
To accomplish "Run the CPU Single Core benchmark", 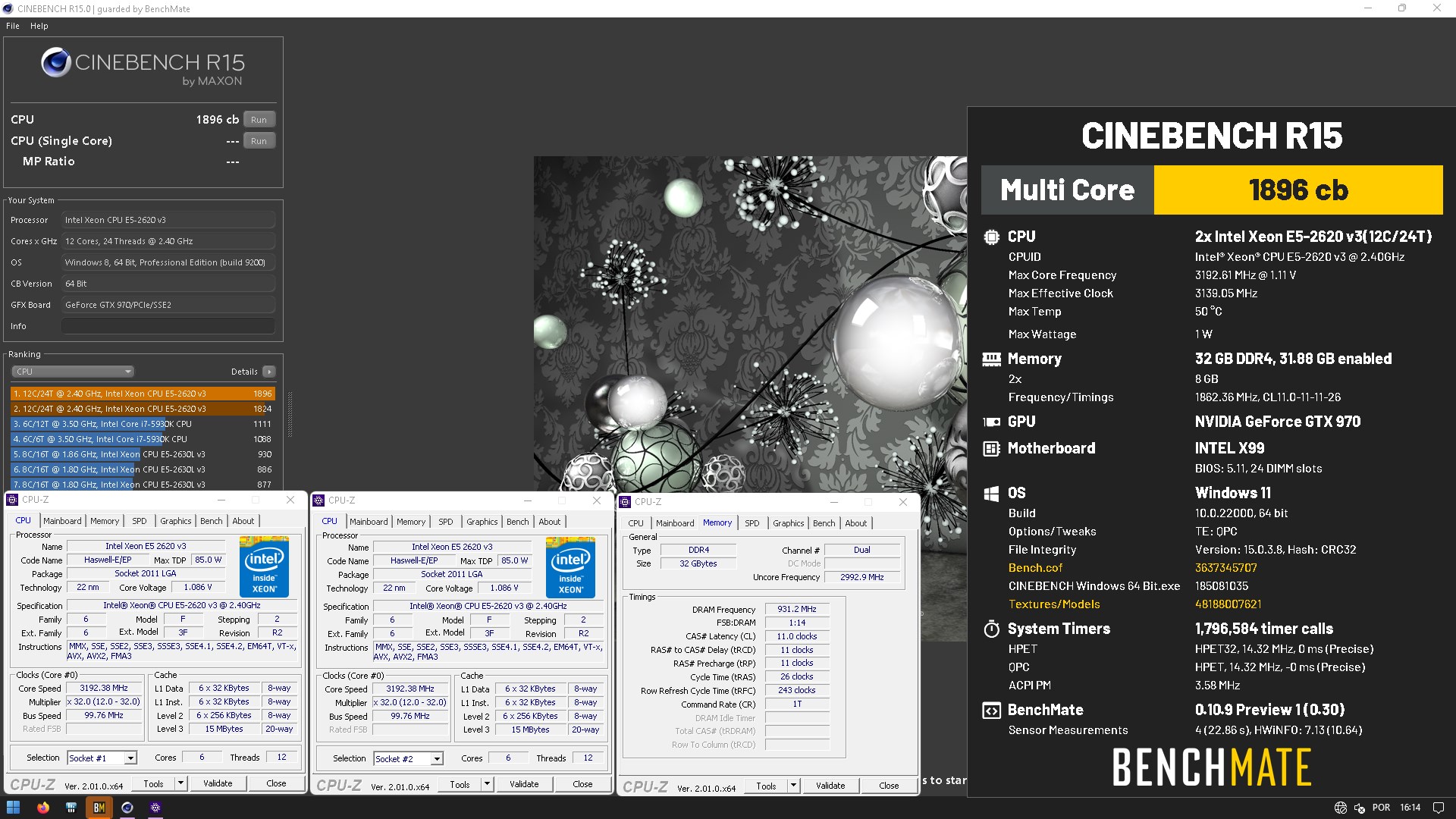I will pyautogui.click(x=259, y=141).
